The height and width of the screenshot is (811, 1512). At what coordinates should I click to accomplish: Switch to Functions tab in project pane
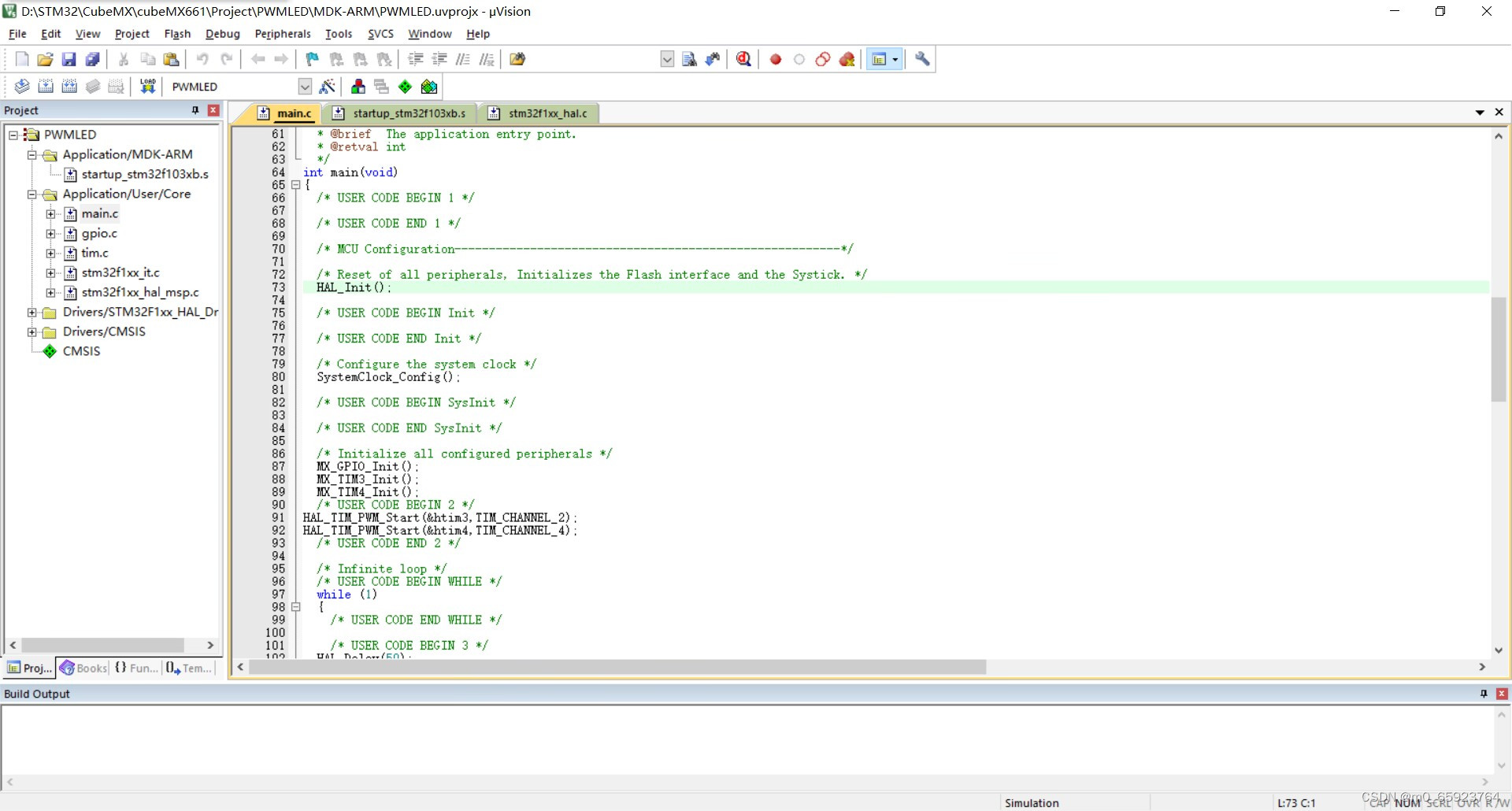[136, 668]
